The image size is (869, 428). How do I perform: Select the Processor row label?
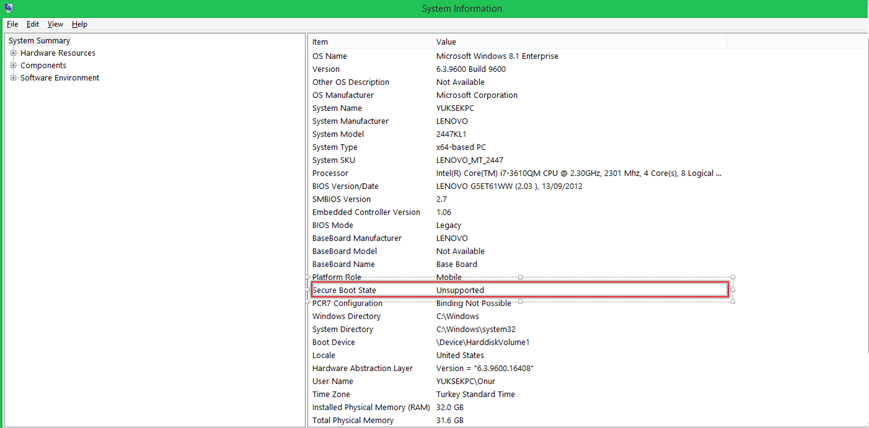tap(330, 173)
